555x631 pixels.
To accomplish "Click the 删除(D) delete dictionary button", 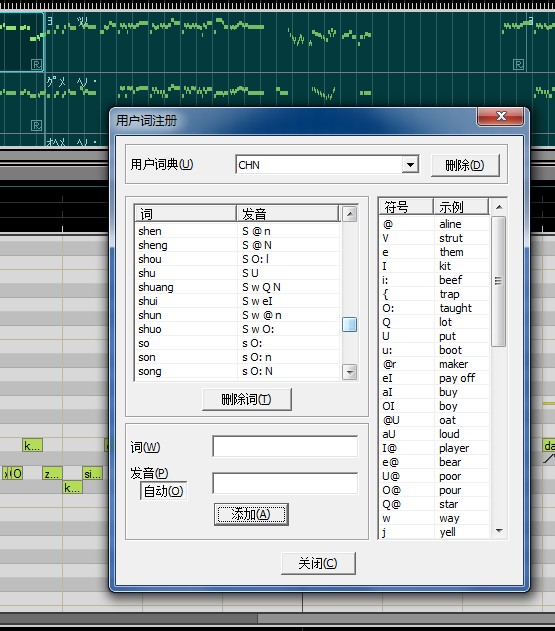I will coord(465,165).
